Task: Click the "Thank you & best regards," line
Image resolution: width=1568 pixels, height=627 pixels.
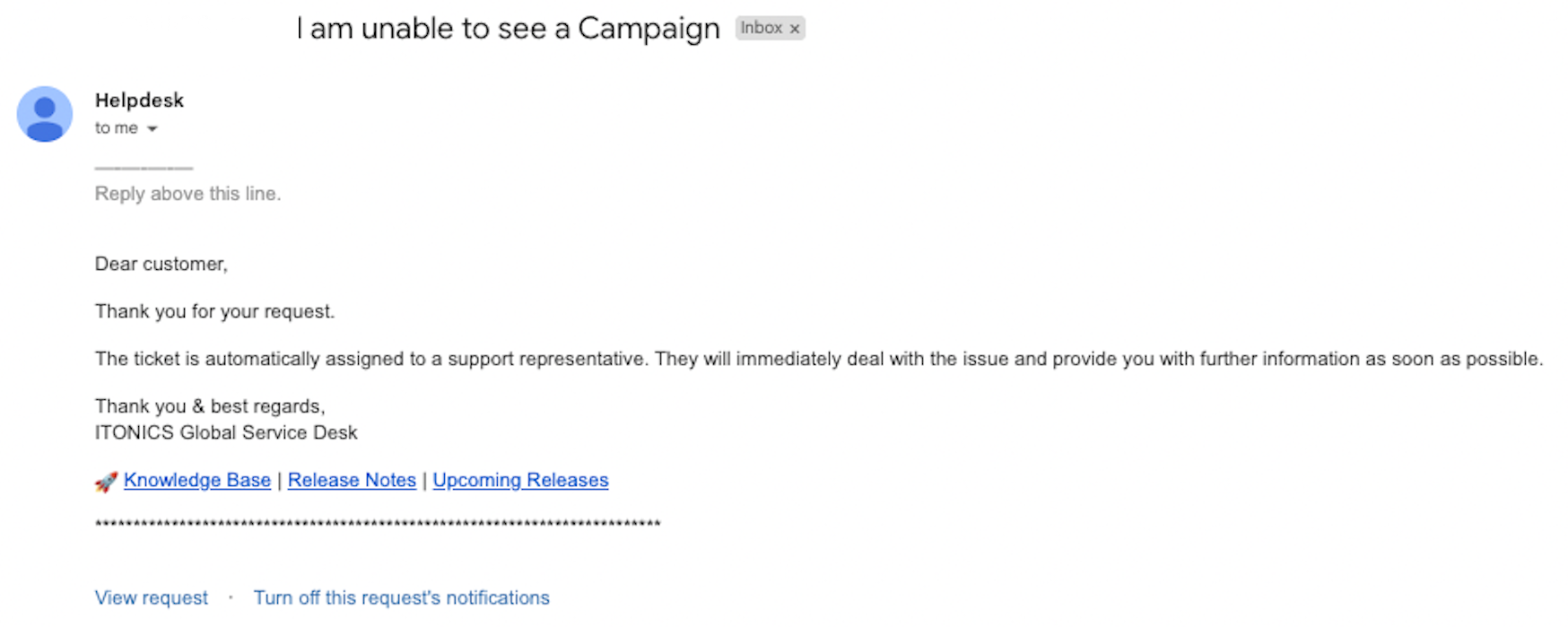Action: (210, 406)
